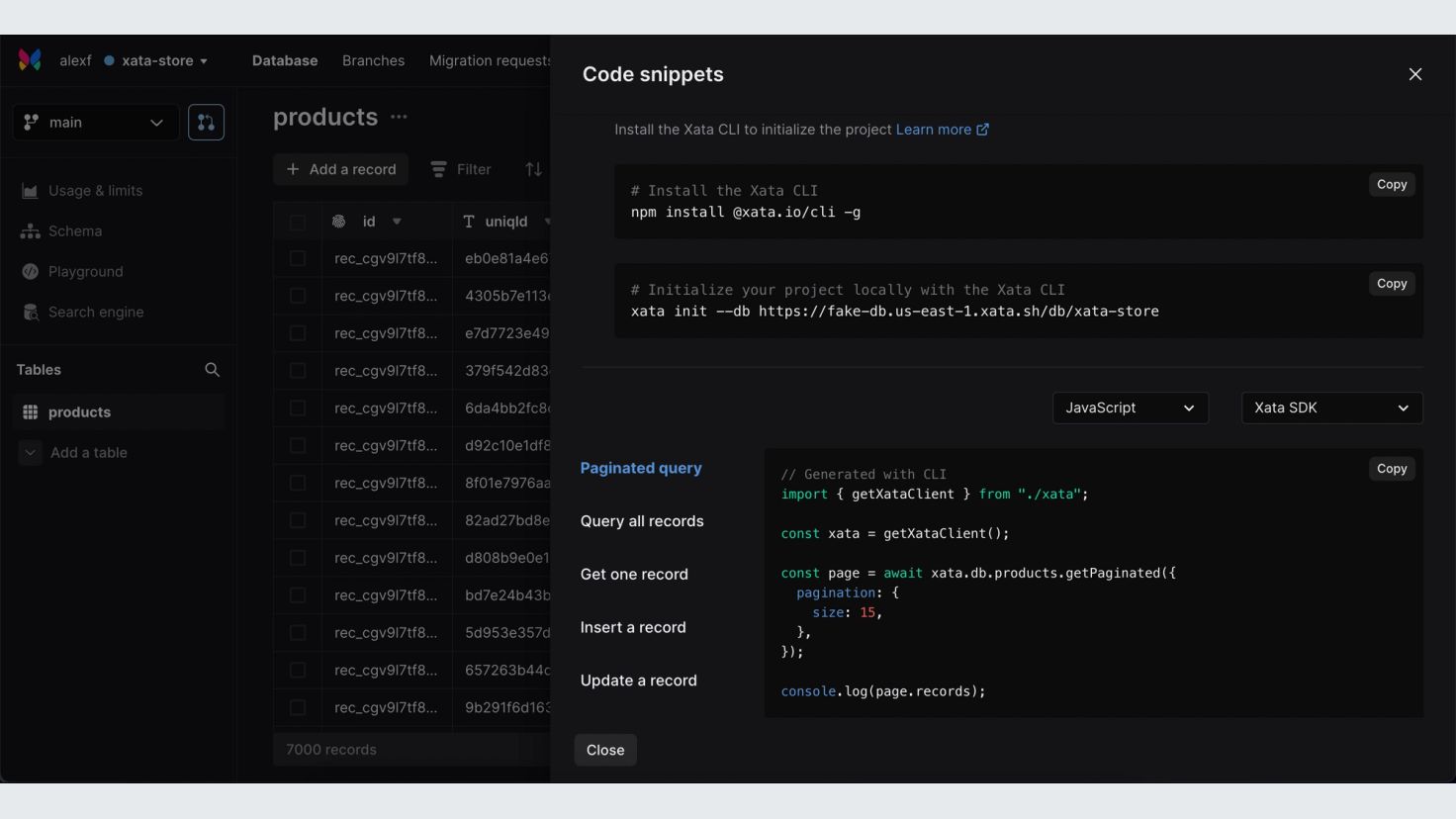The image size is (1456, 819).
Task: Check the row with uniqId 379f542d83
Action: 298,371
